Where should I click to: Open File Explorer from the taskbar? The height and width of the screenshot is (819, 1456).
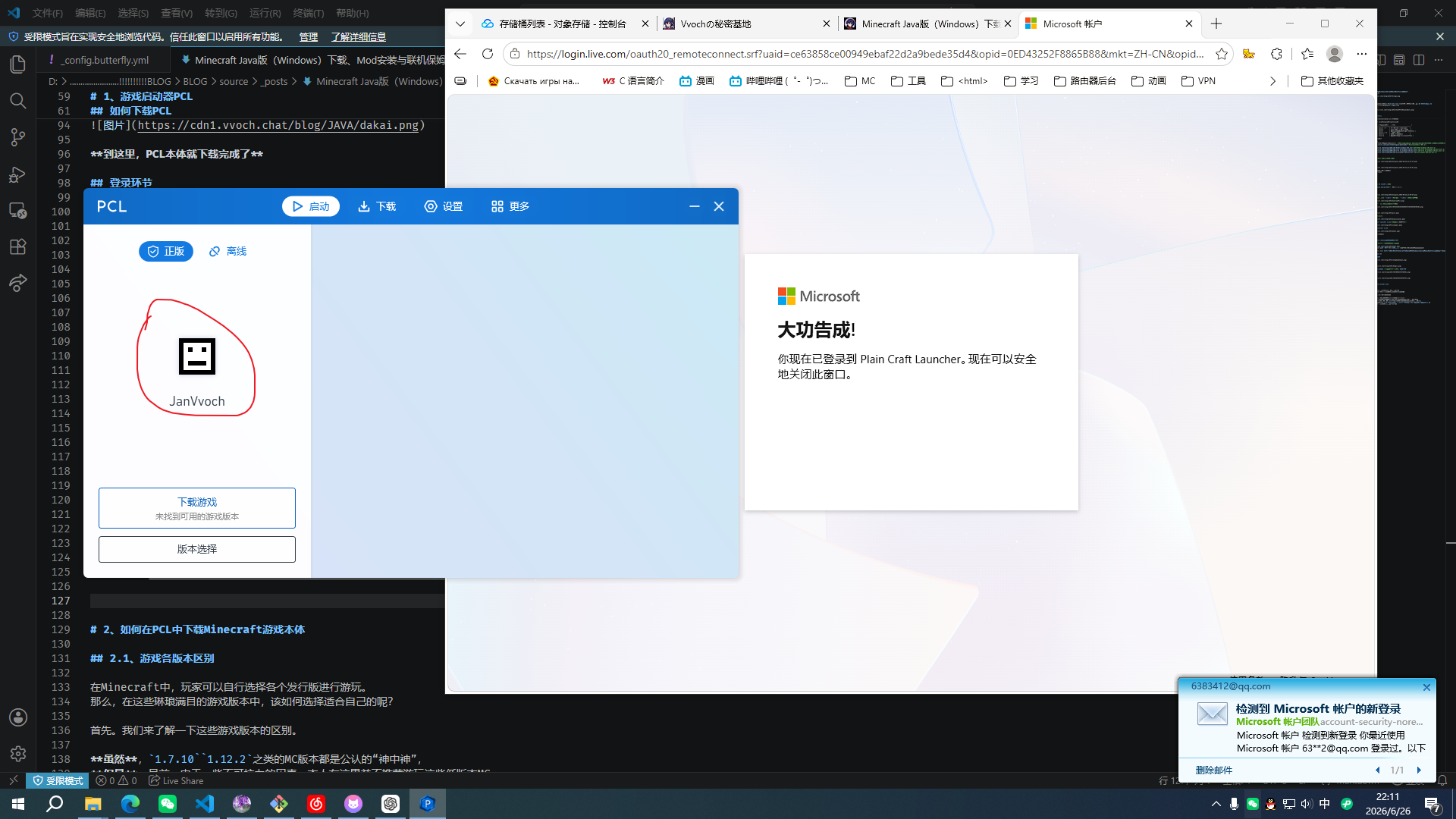point(93,804)
